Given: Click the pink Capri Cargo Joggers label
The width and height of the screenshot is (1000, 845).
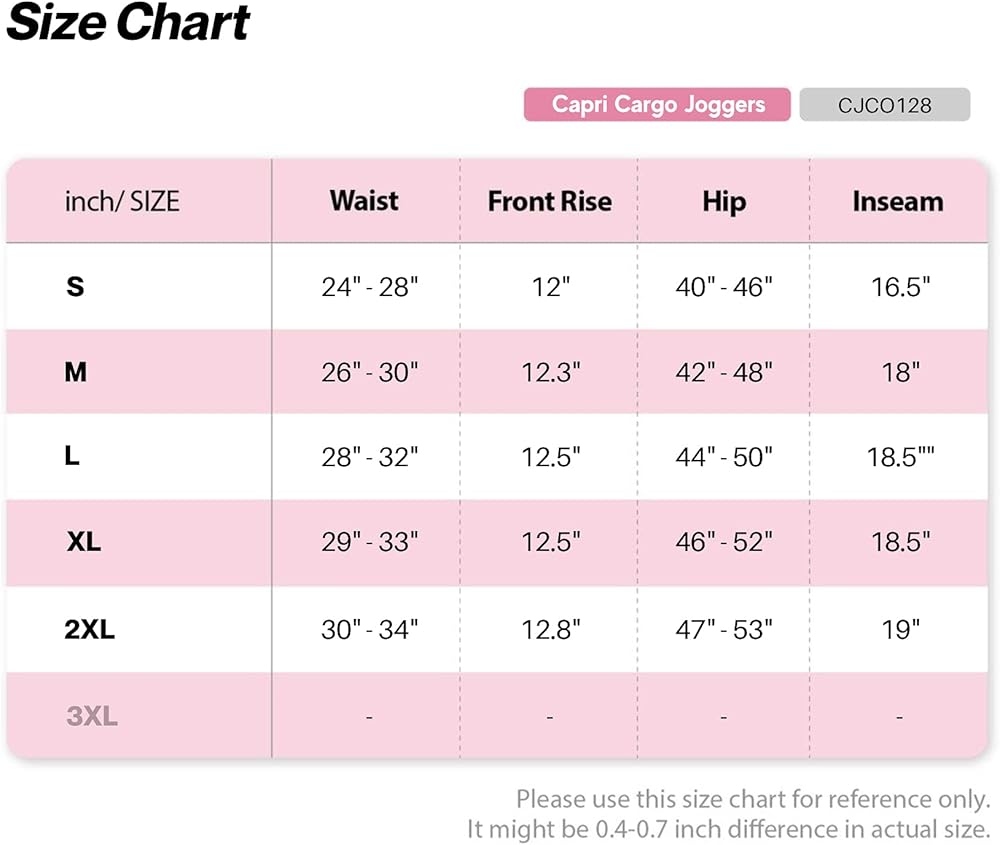Looking at the screenshot, I should point(657,105).
